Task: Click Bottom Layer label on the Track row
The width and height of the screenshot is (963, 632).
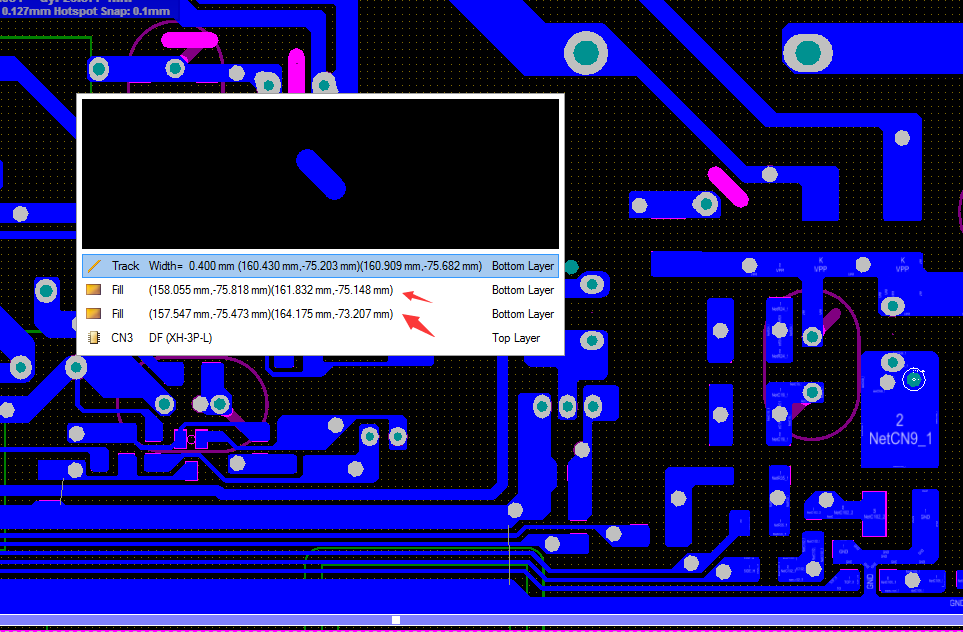Action: (x=522, y=266)
